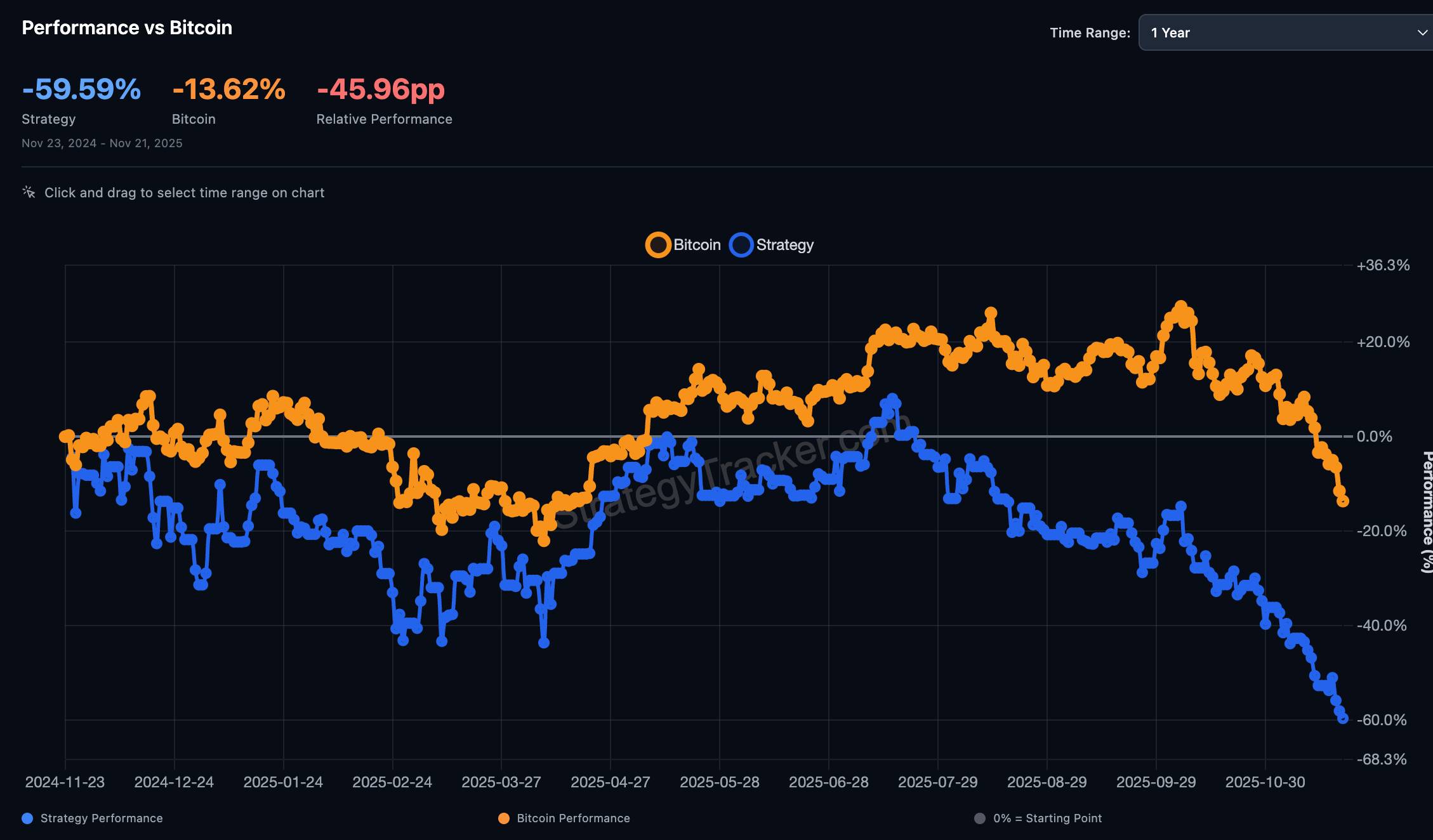Select the Performance vs Bitcoin title
The height and width of the screenshot is (840, 1433).
[126, 27]
